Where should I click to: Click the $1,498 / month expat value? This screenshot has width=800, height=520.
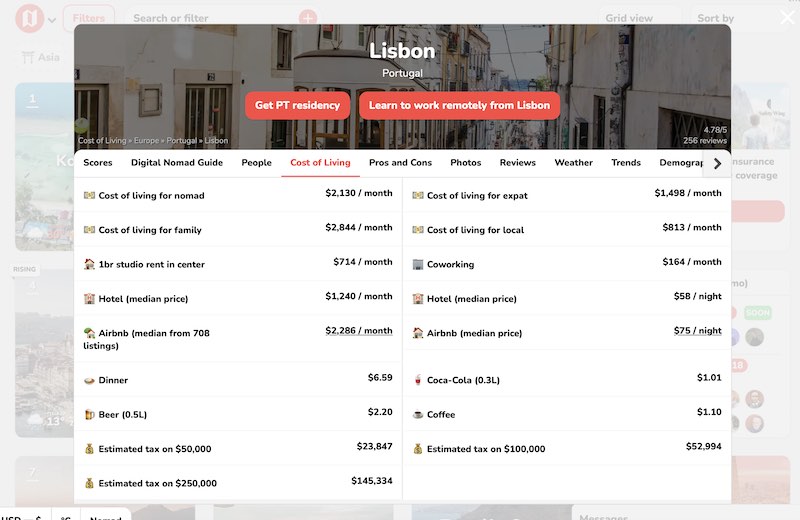688,193
